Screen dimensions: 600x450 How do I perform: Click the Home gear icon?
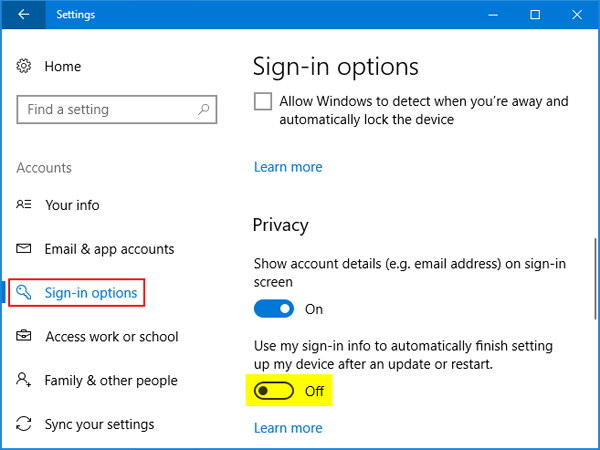tap(25, 66)
